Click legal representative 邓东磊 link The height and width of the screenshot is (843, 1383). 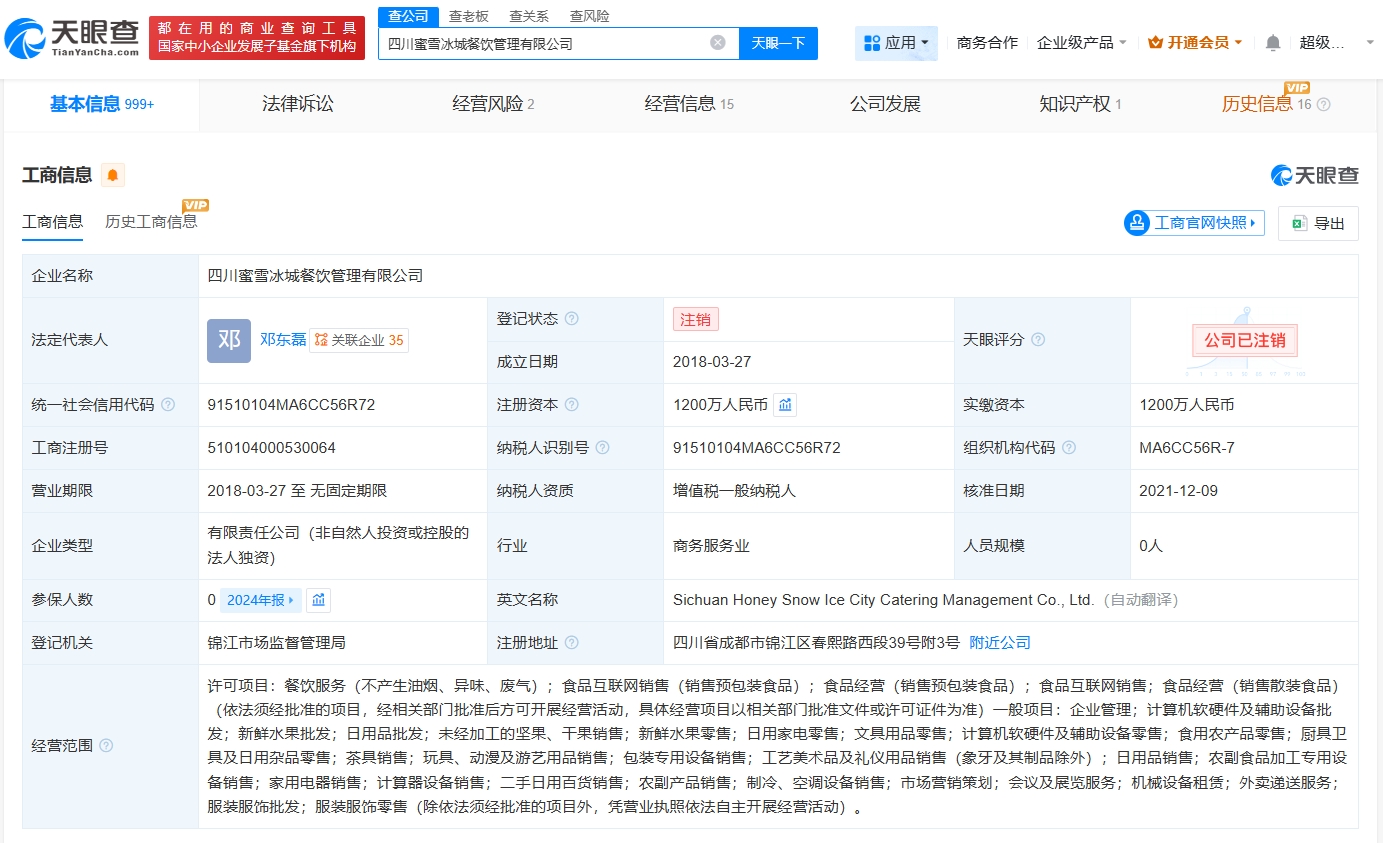pos(281,340)
